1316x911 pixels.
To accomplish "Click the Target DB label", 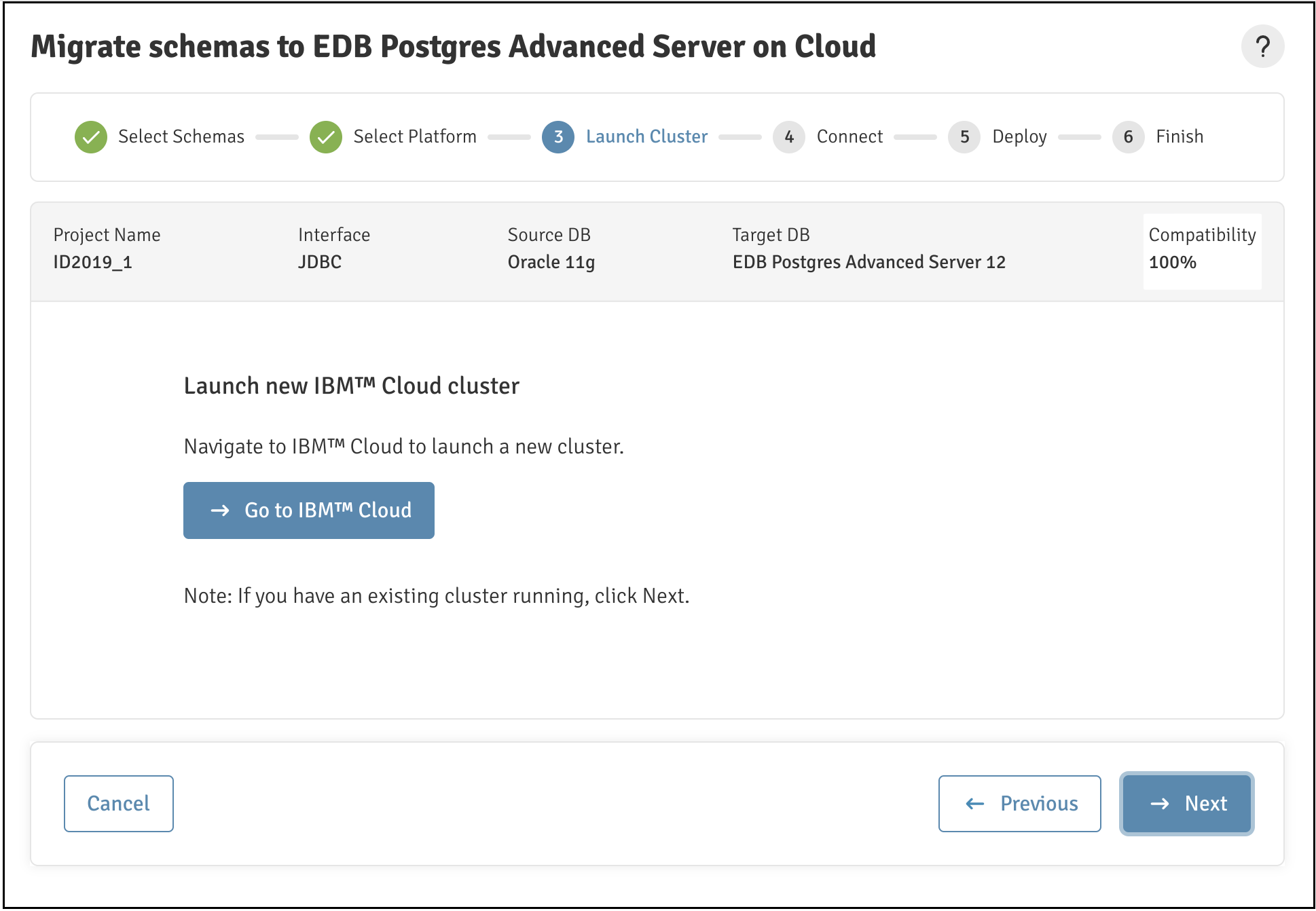I will (x=771, y=236).
